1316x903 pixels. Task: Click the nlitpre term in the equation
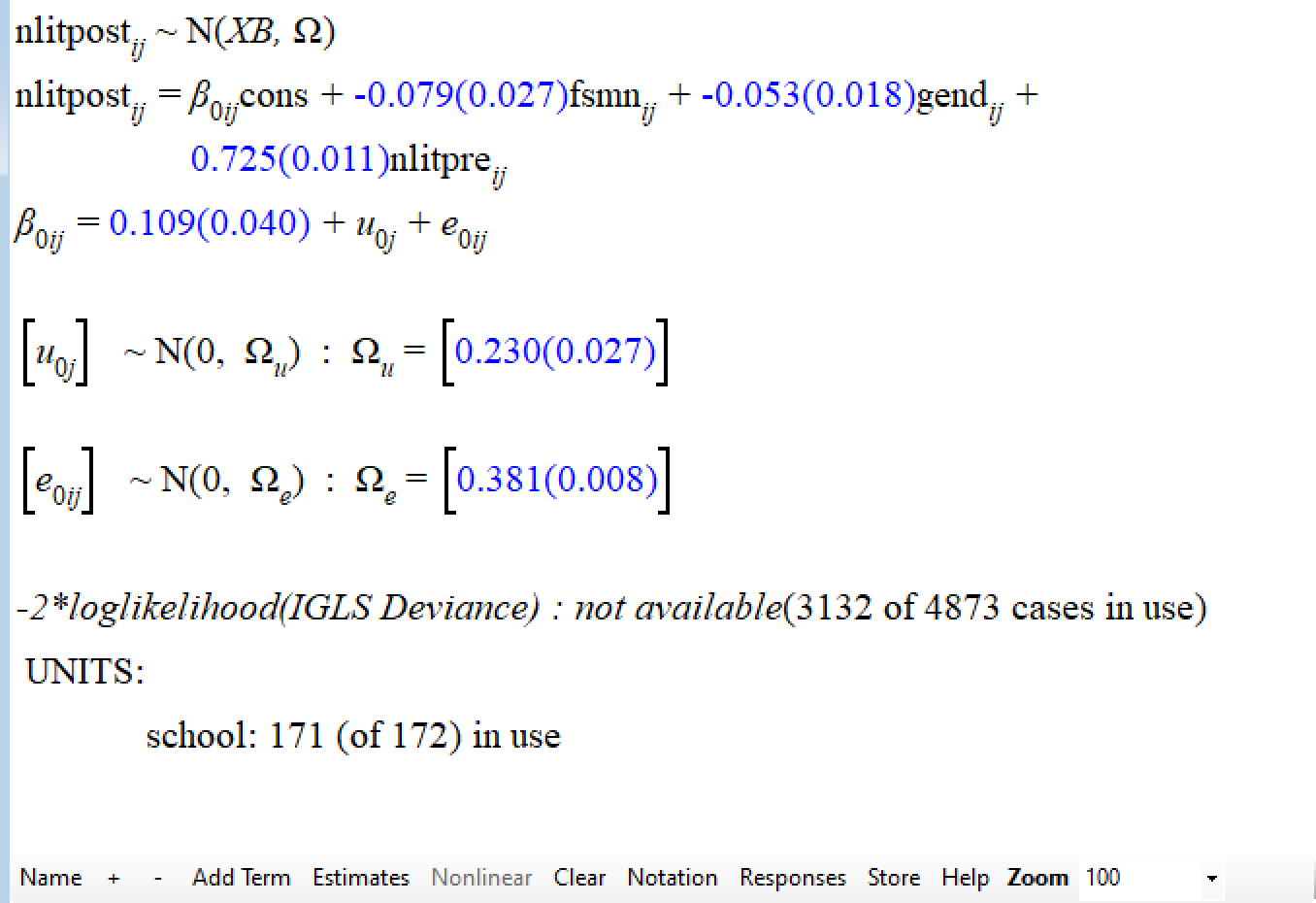(x=440, y=159)
